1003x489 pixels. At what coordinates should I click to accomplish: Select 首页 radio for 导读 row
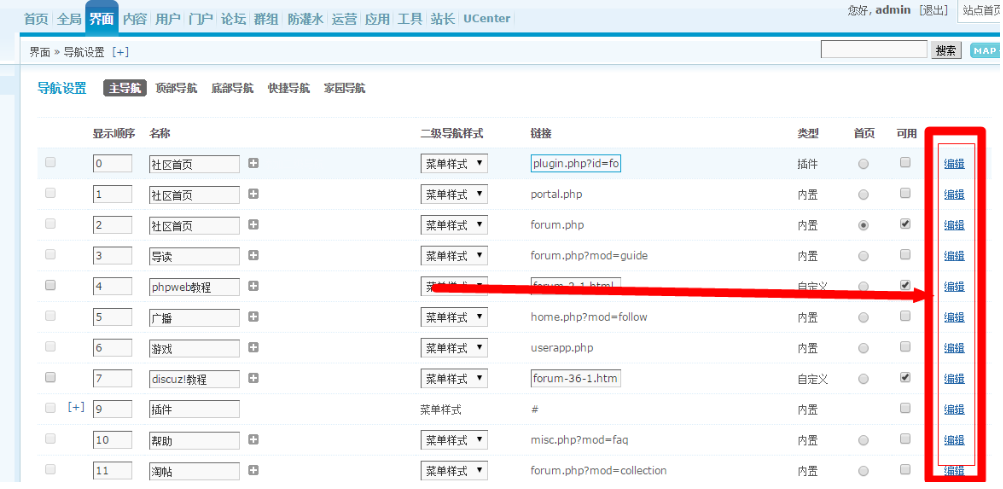pos(864,256)
